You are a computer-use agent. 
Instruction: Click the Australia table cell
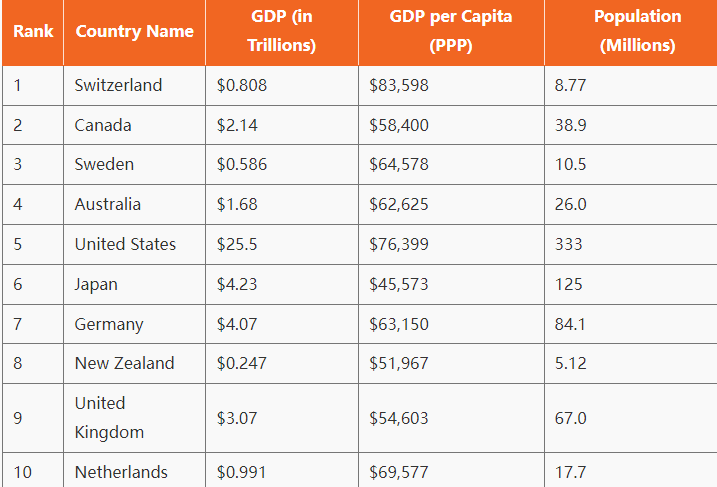(107, 204)
